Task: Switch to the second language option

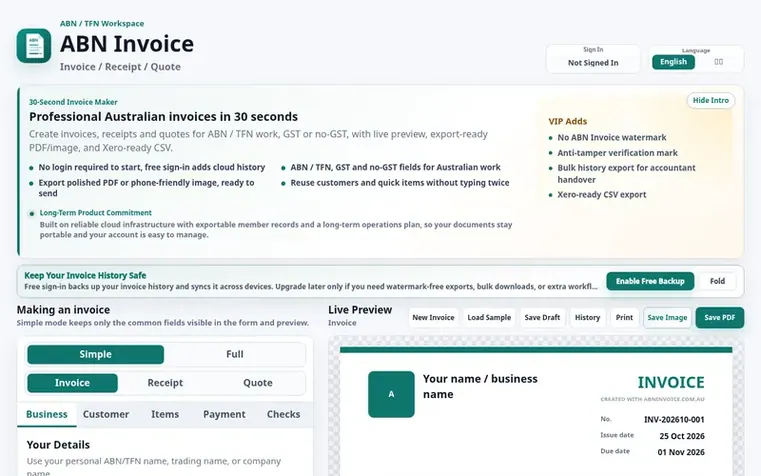Action: (x=718, y=62)
